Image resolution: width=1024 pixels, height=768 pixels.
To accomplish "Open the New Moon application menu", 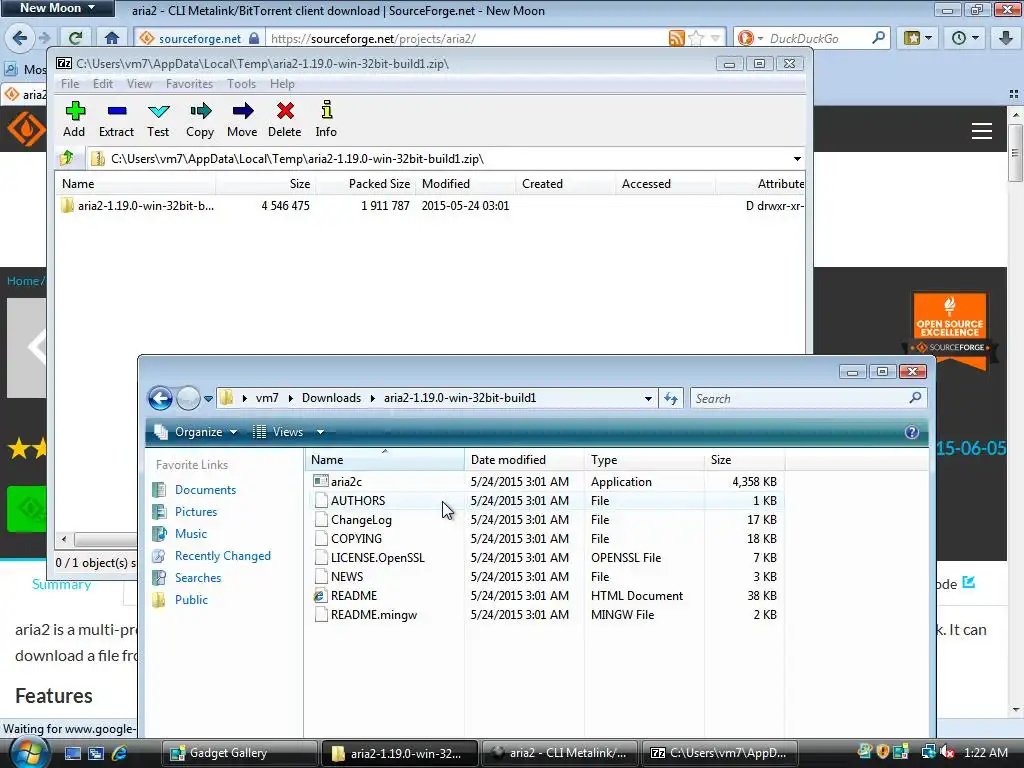I will [57, 8].
